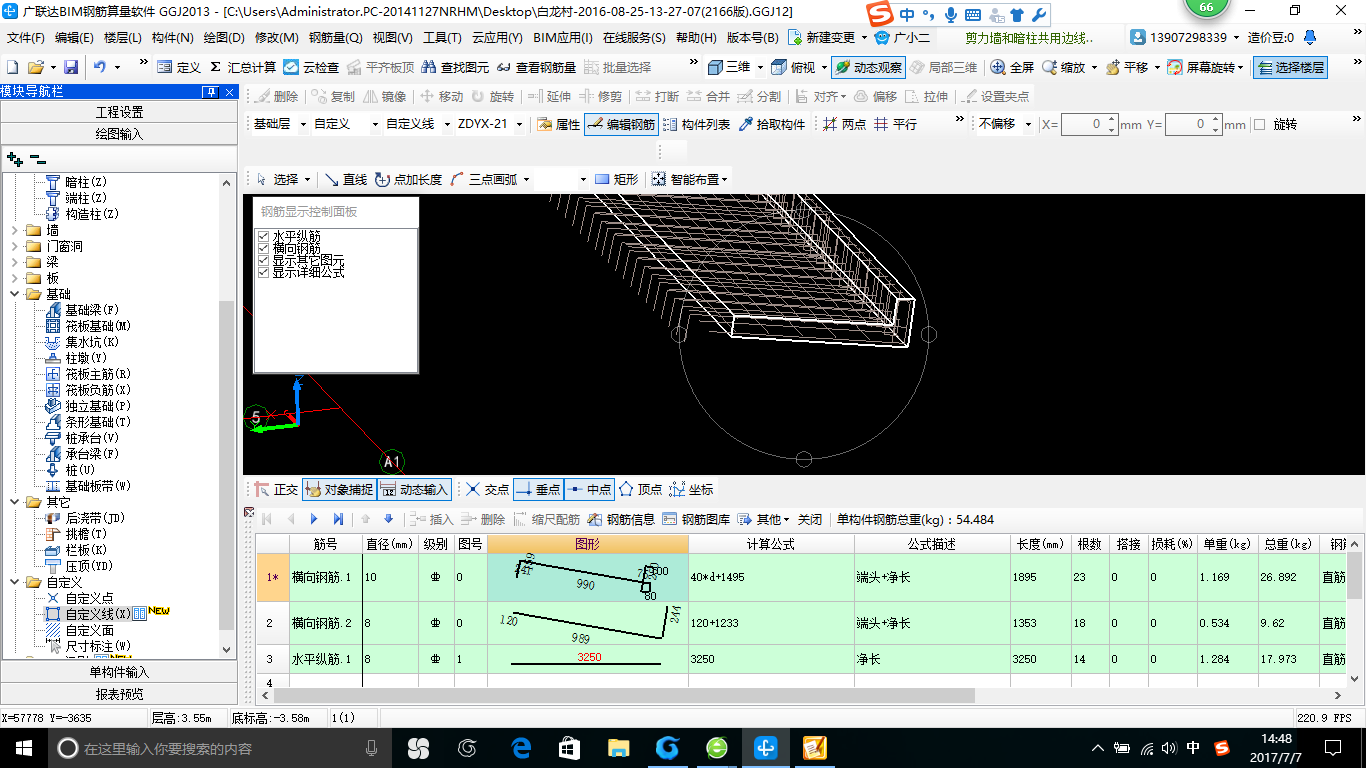Viewport: 1366px width, 768px height.
Task: Enable the 旋转 rotation checkbox
Action: [x=1260, y=125]
